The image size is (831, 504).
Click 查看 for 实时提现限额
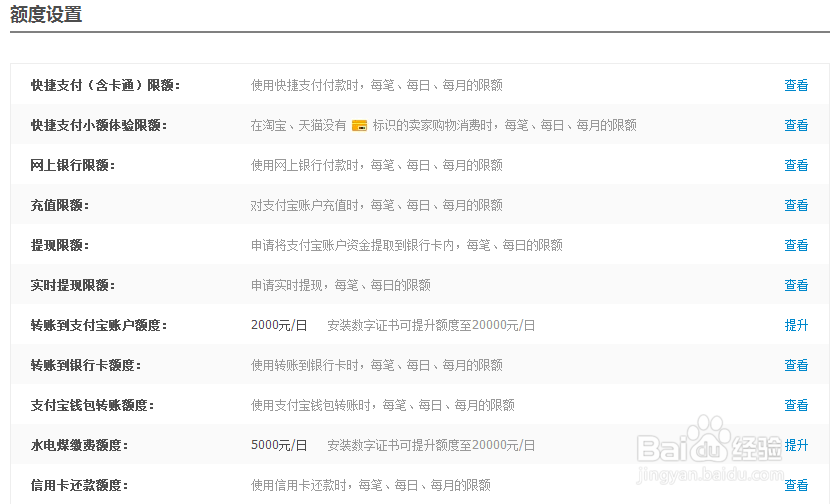796,286
